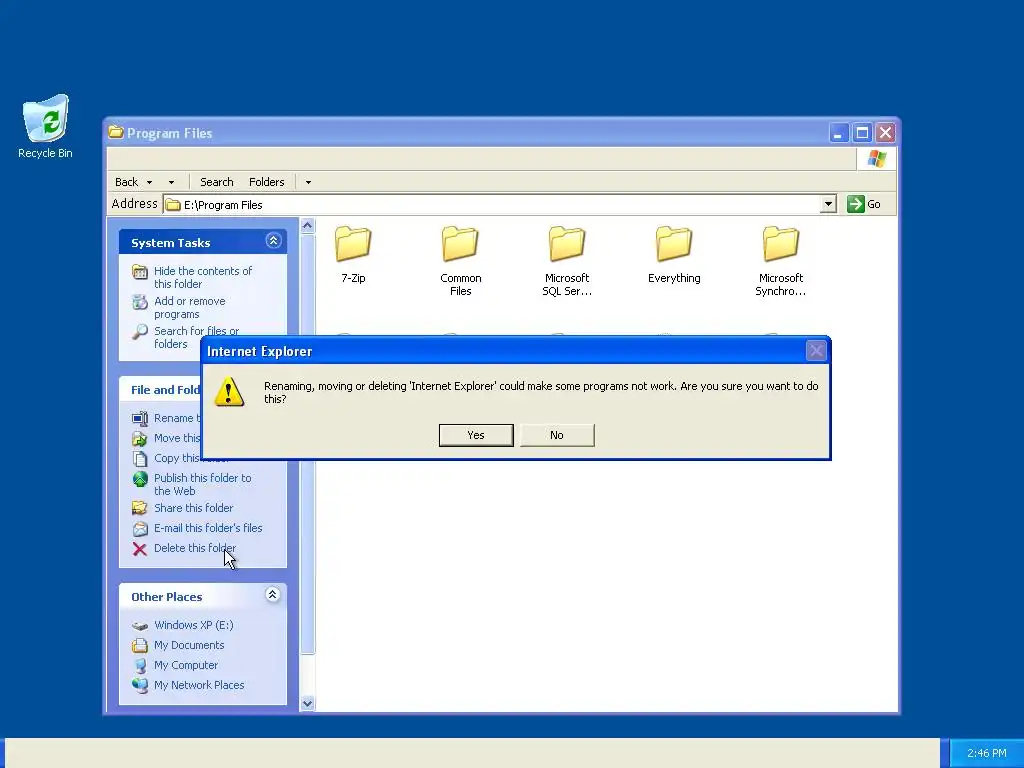Open the My Documents link
Viewport: 1024px width, 768px height.
pos(189,645)
